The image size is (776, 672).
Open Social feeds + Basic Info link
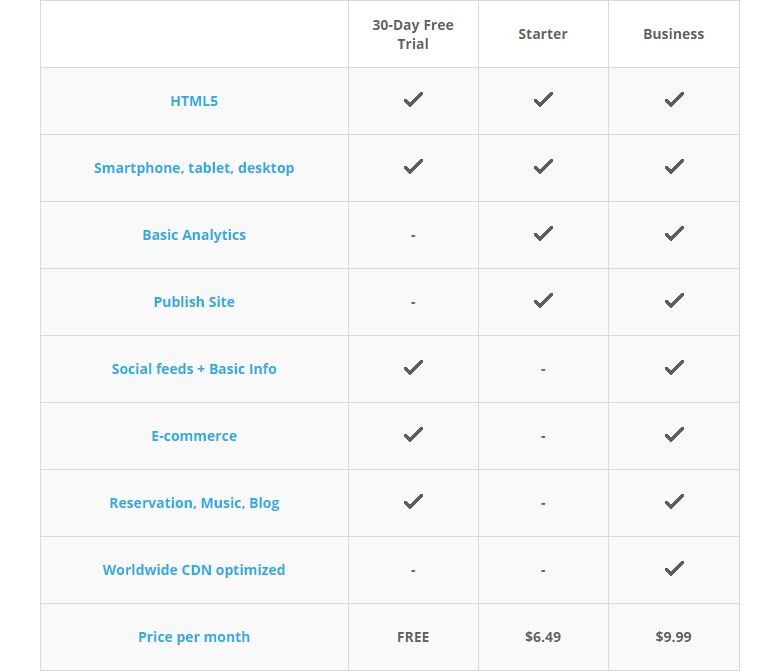click(x=194, y=369)
